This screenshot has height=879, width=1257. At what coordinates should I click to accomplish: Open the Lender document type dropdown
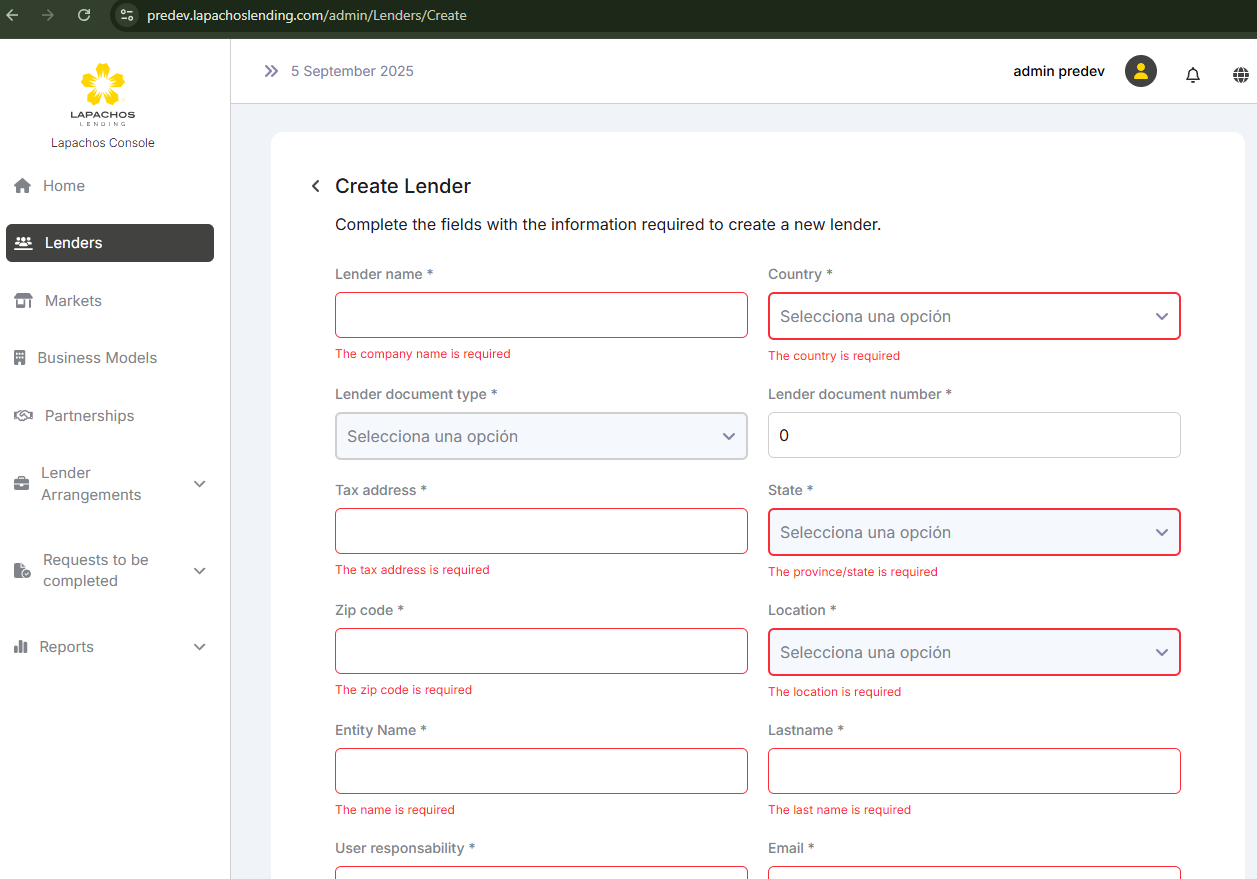(x=541, y=436)
